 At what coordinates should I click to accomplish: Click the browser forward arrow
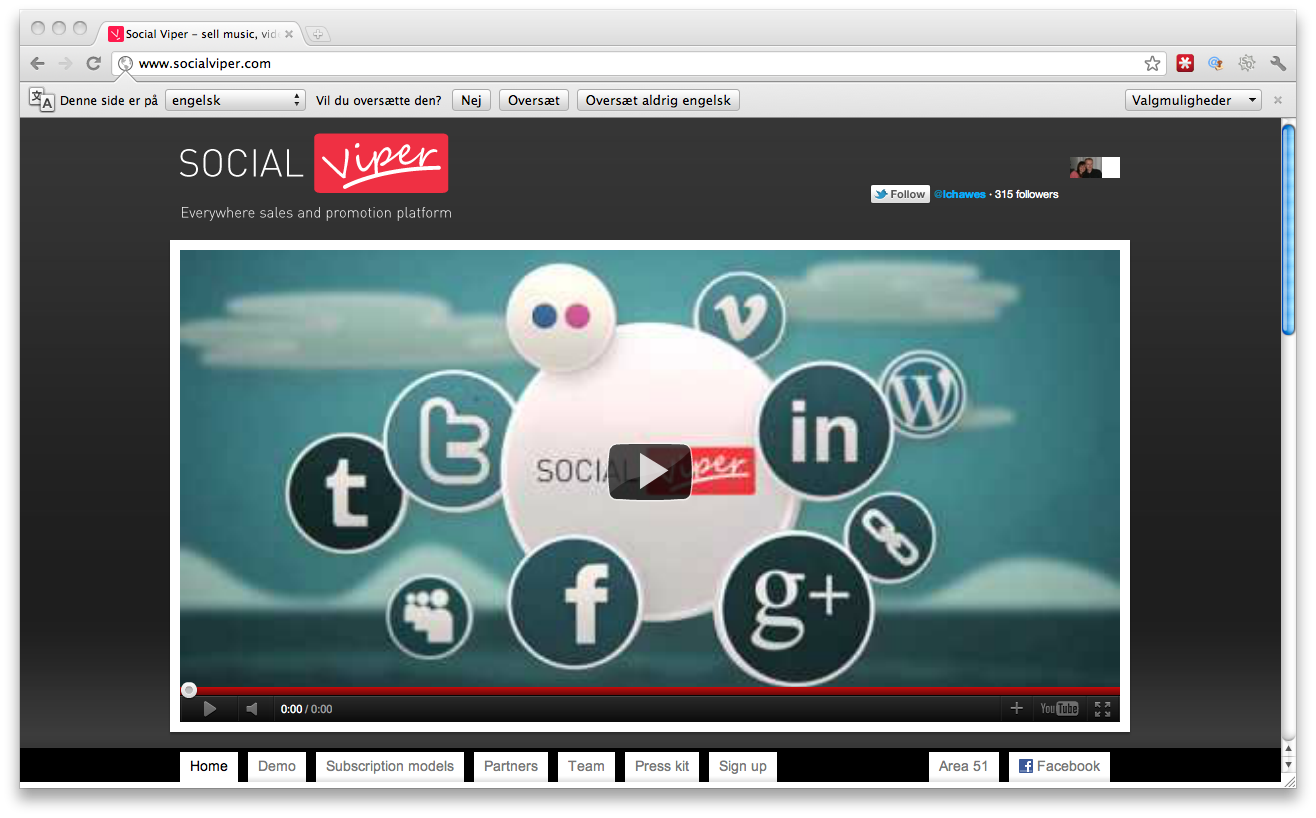coord(65,63)
